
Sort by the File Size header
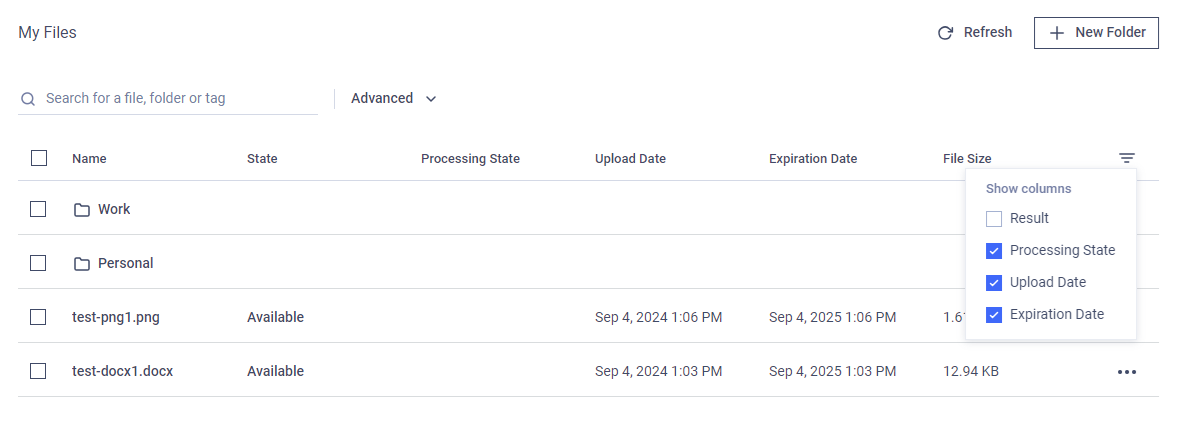pyautogui.click(x=967, y=159)
